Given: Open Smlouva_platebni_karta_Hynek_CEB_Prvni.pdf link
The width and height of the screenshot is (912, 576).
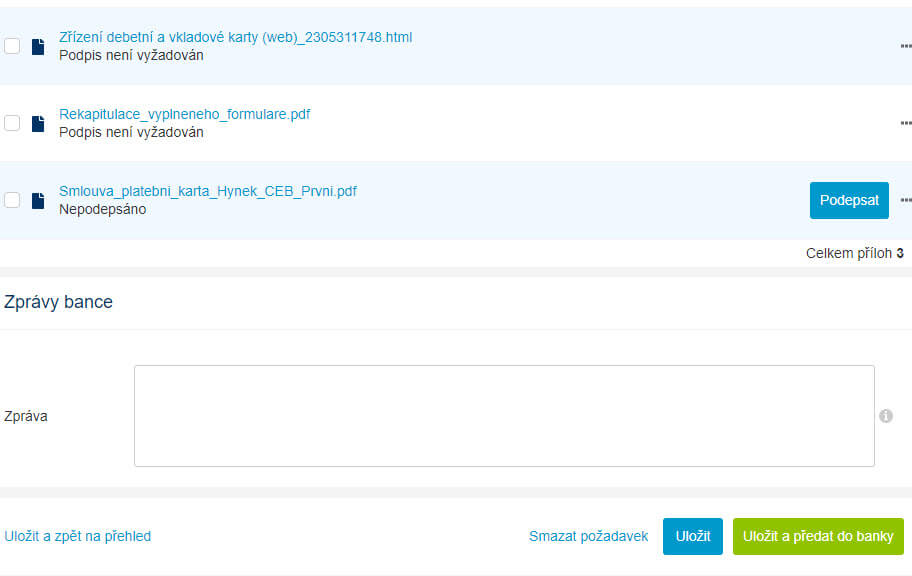Looking at the screenshot, I should point(208,191).
